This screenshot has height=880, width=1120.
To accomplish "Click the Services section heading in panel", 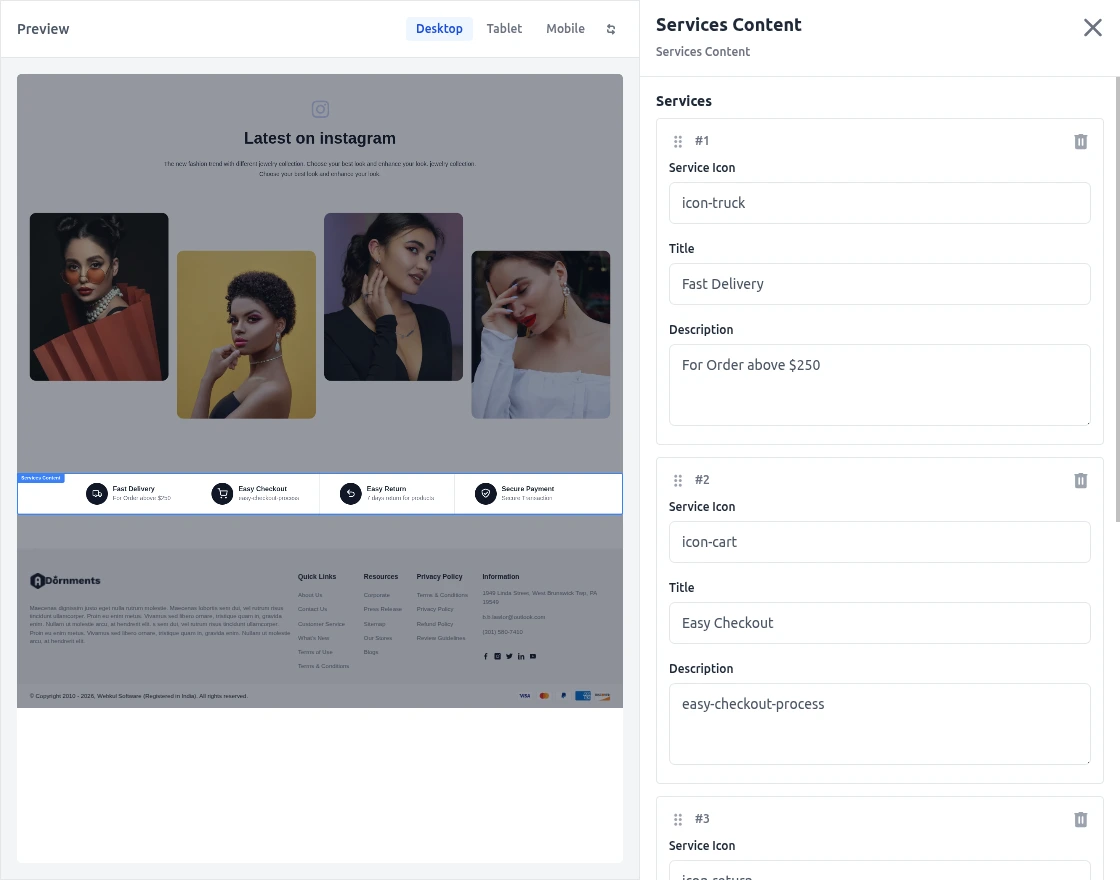I will [684, 101].
